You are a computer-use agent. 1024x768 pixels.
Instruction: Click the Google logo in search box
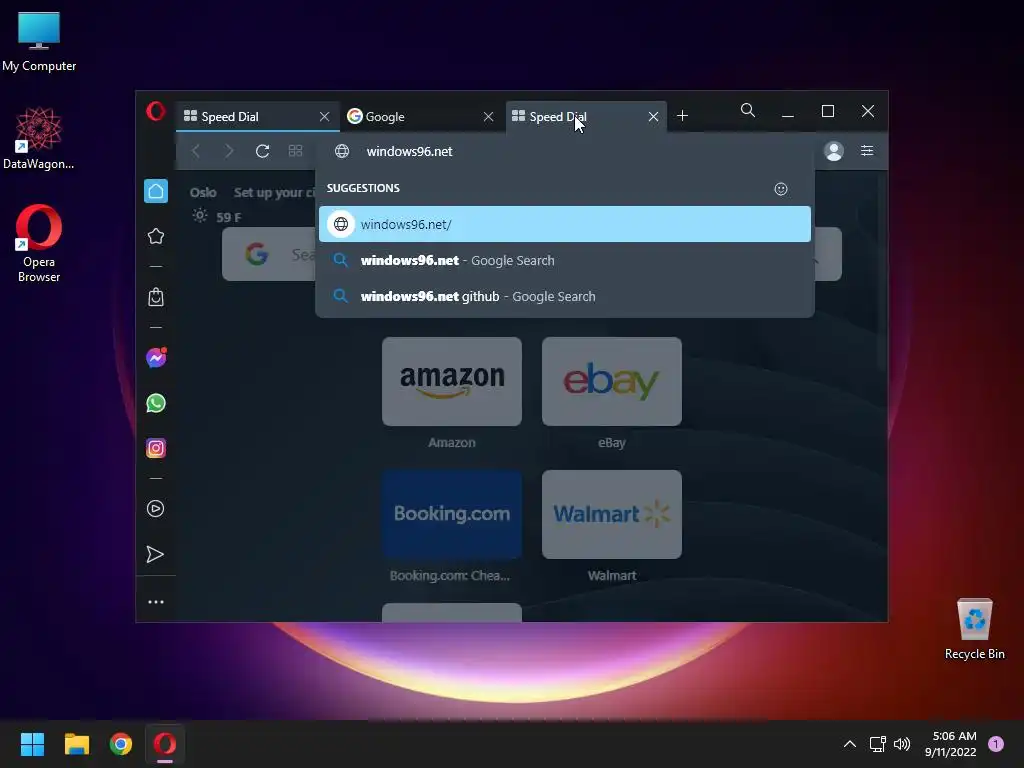click(257, 253)
